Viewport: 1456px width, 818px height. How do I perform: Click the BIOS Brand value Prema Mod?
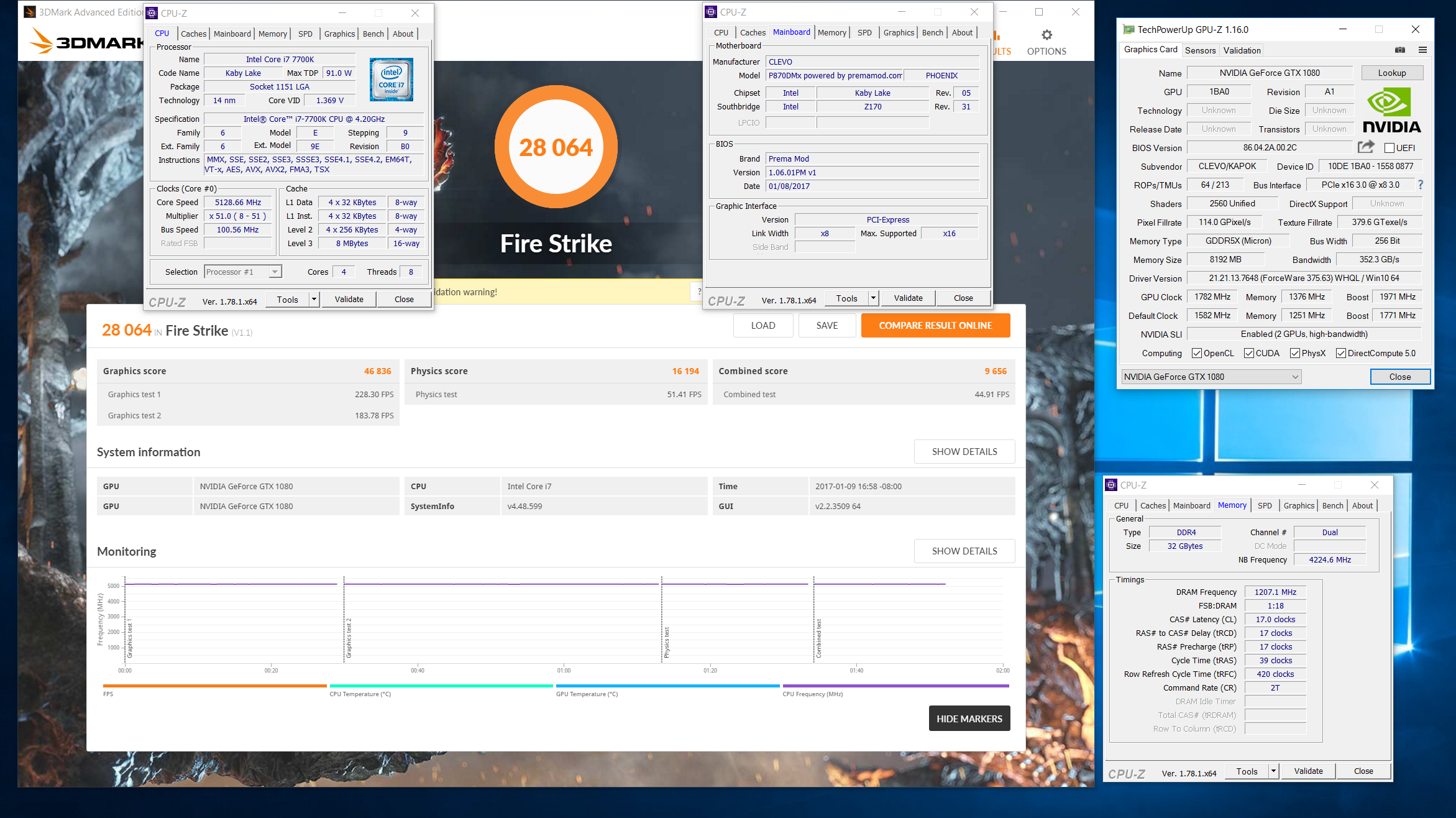872,159
